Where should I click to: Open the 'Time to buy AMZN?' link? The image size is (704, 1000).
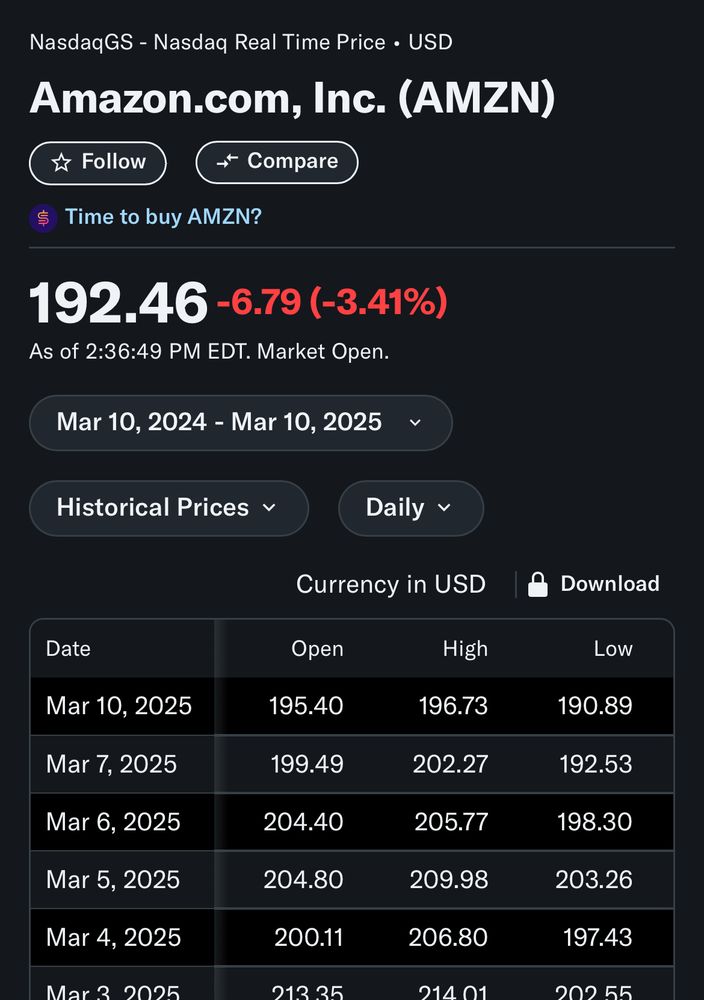[163, 217]
